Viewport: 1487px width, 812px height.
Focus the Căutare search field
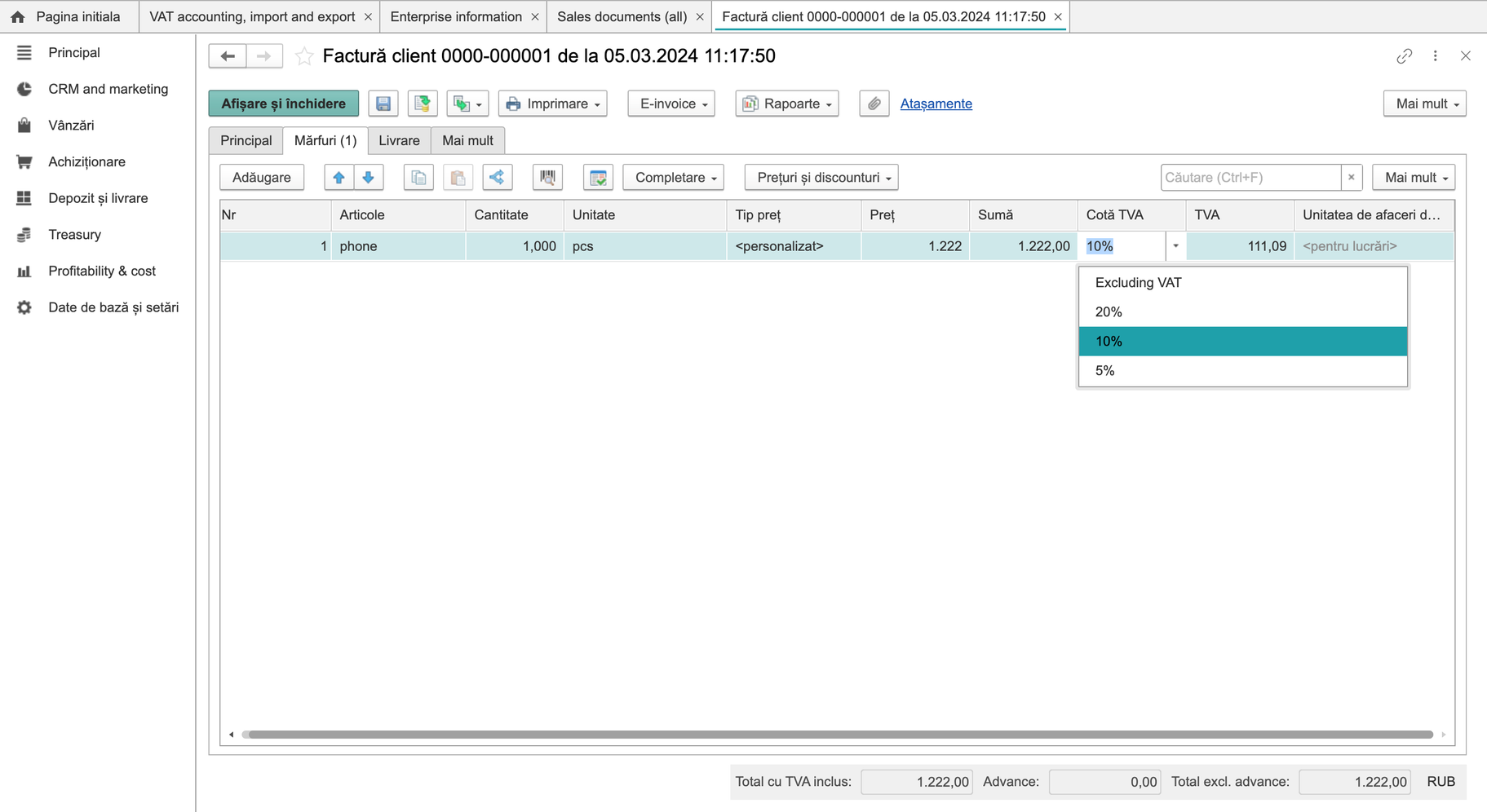pos(1250,177)
